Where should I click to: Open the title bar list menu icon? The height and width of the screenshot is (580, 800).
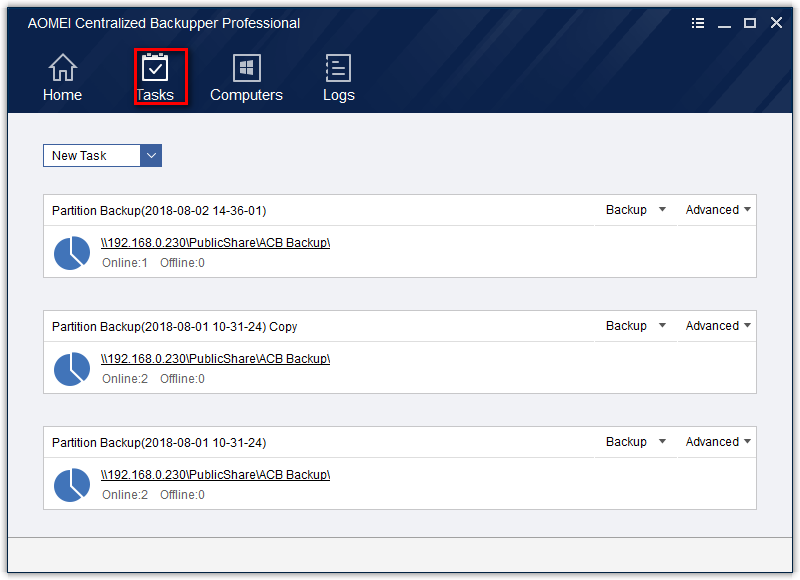(698, 23)
